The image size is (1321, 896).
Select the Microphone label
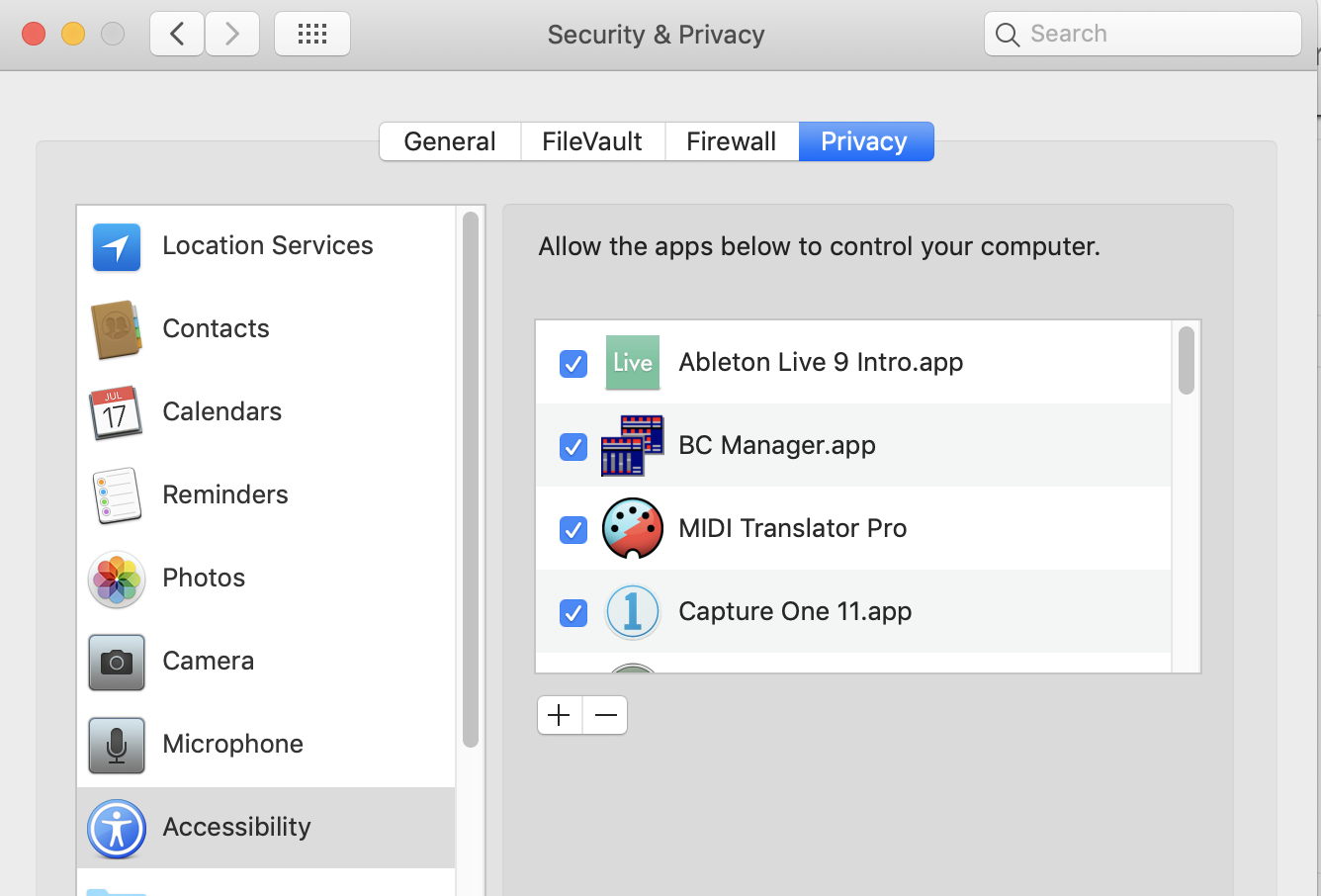coord(232,744)
